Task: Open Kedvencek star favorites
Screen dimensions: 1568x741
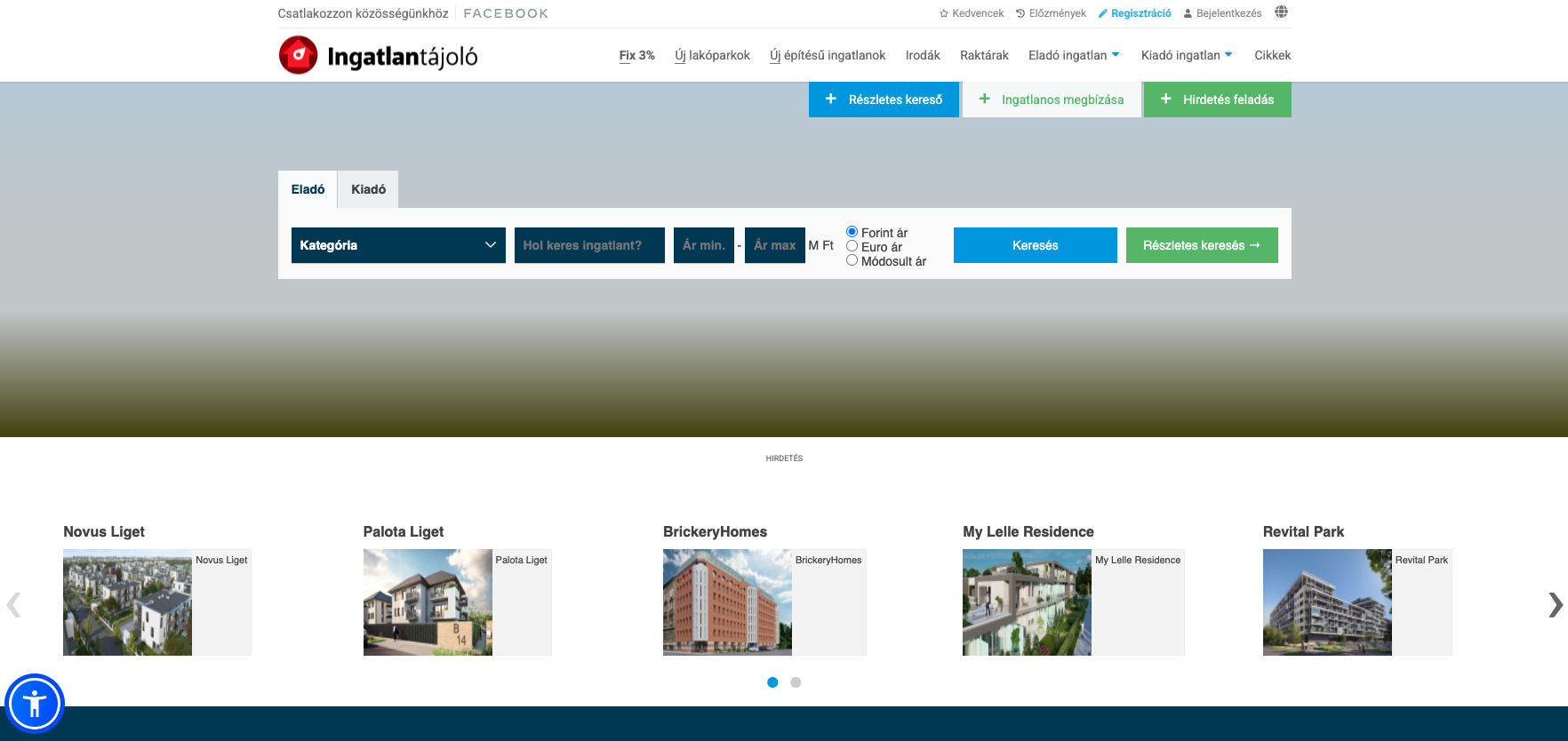Action: [x=972, y=13]
